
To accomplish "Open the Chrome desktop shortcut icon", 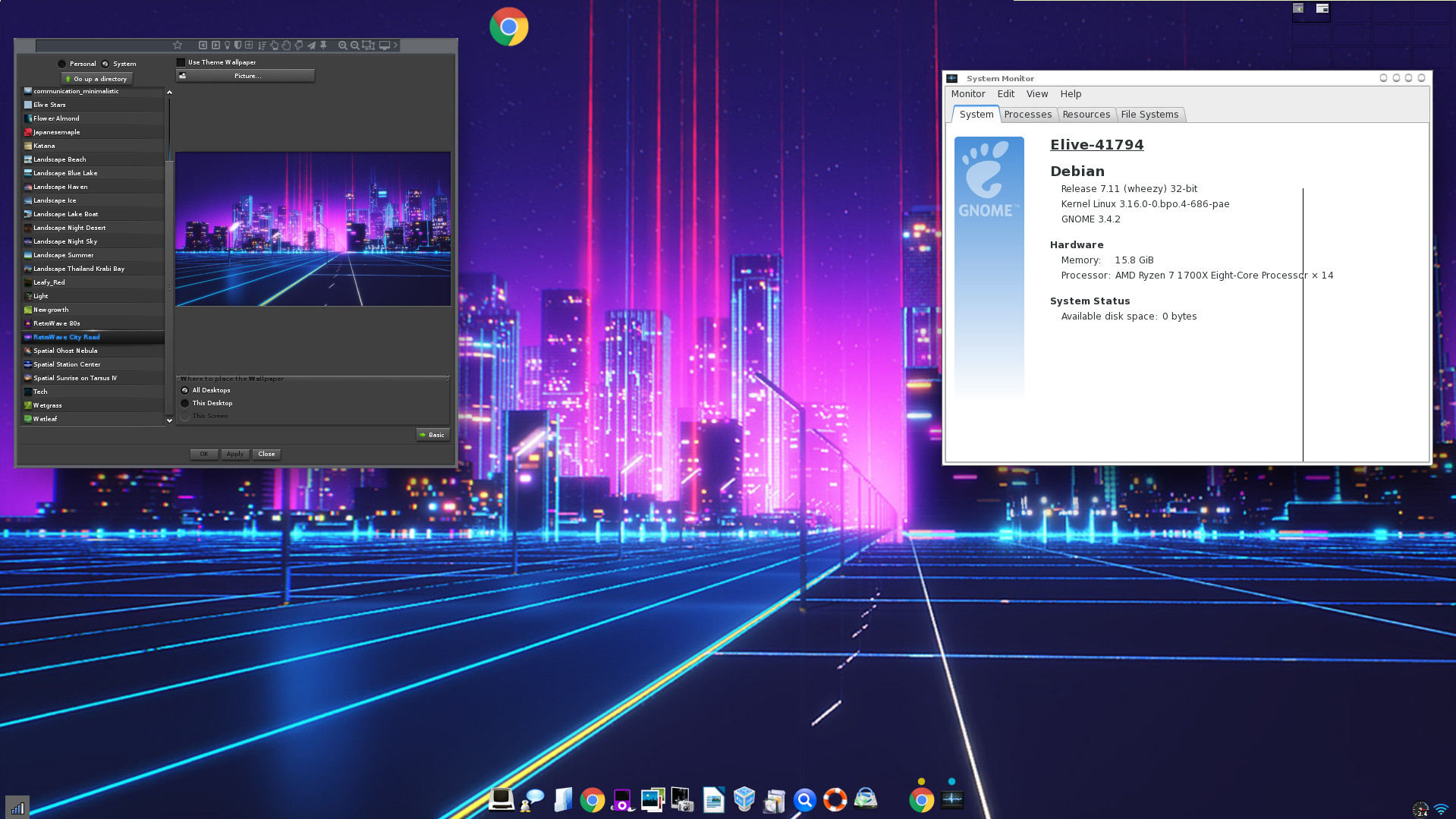I will 508,27.
